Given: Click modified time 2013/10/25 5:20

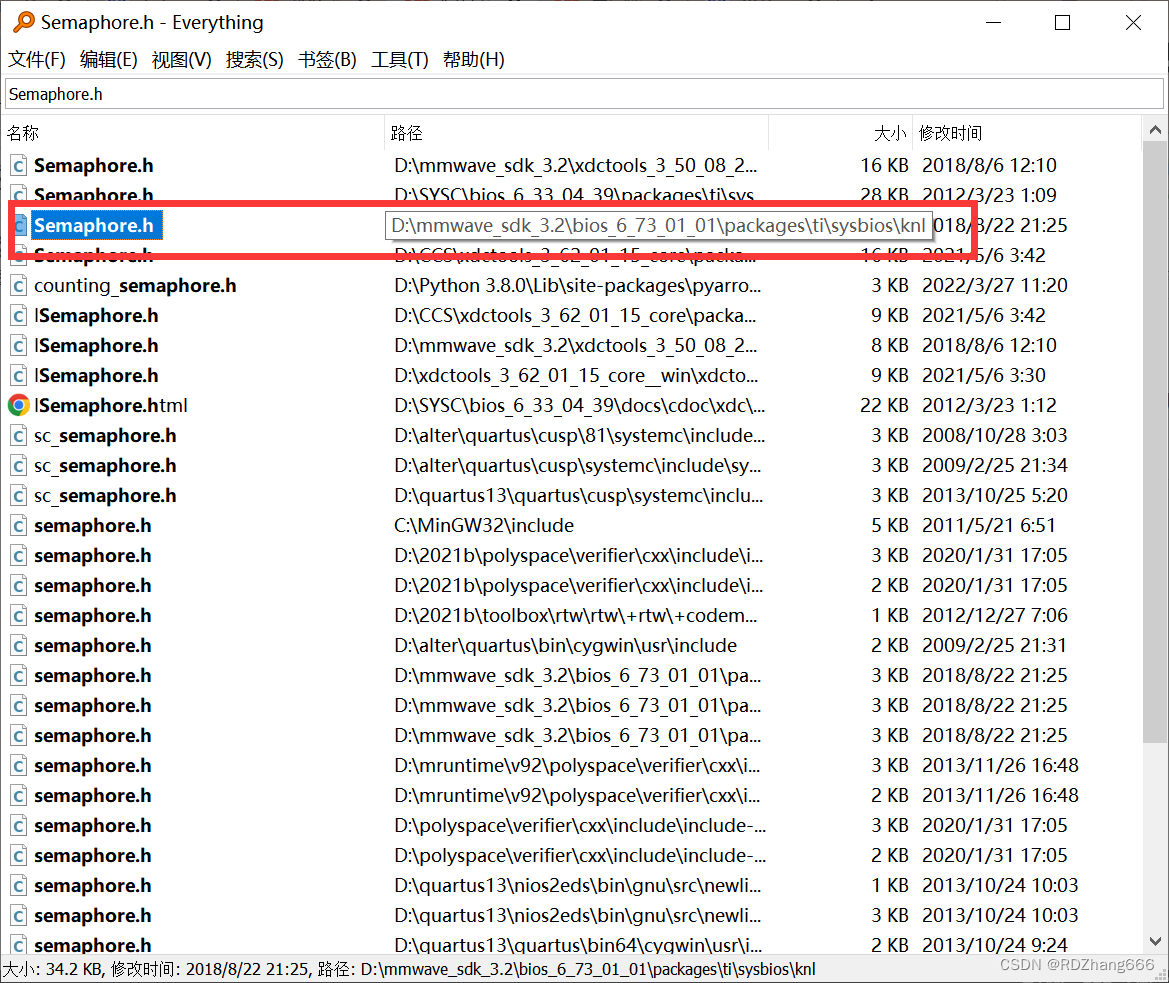Looking at the screenshot, I should pos(995,496).
